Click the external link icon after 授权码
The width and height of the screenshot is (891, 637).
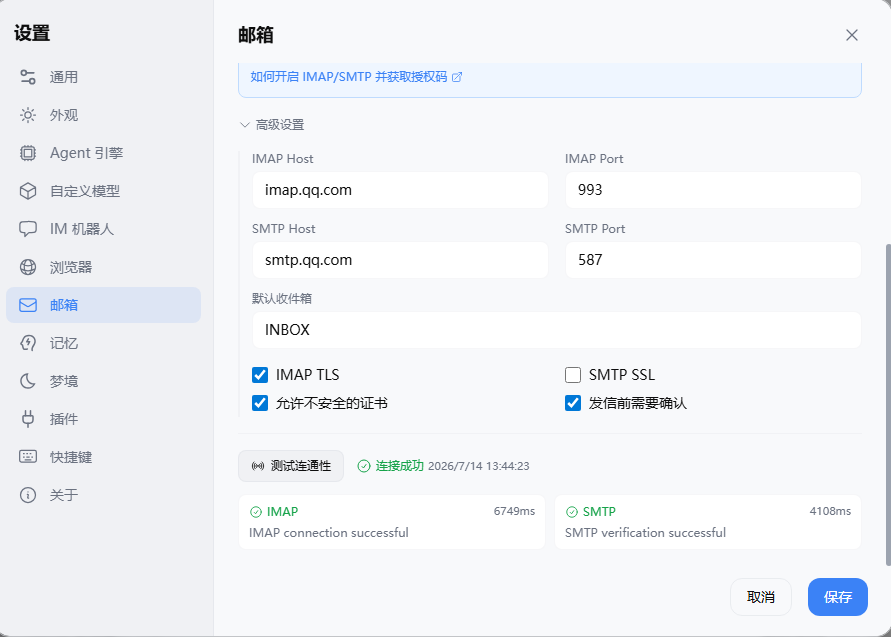point(457,77)
